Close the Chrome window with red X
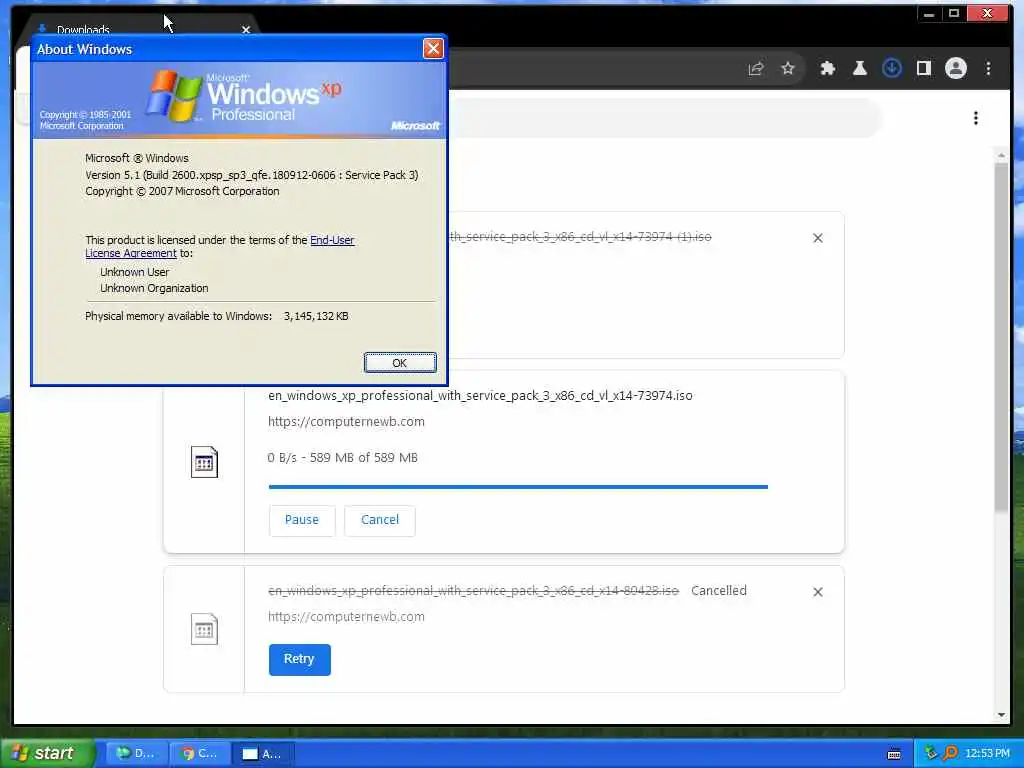The height and width of the screenshot is (768, 1024). 988,14
